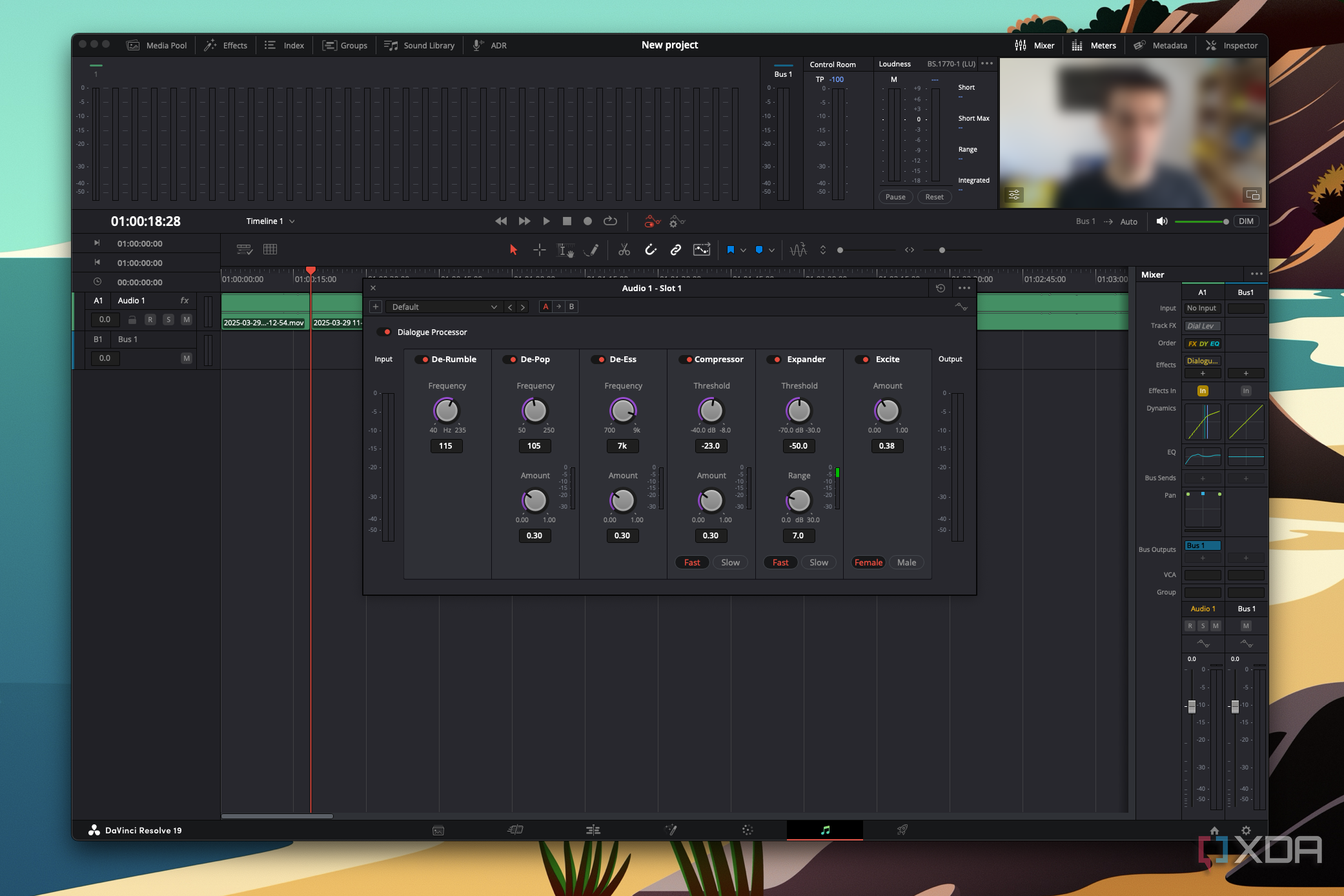Click the stop transport button
Image resolution: width=1344 pixels, height=896 pixels.
point(567,221)
